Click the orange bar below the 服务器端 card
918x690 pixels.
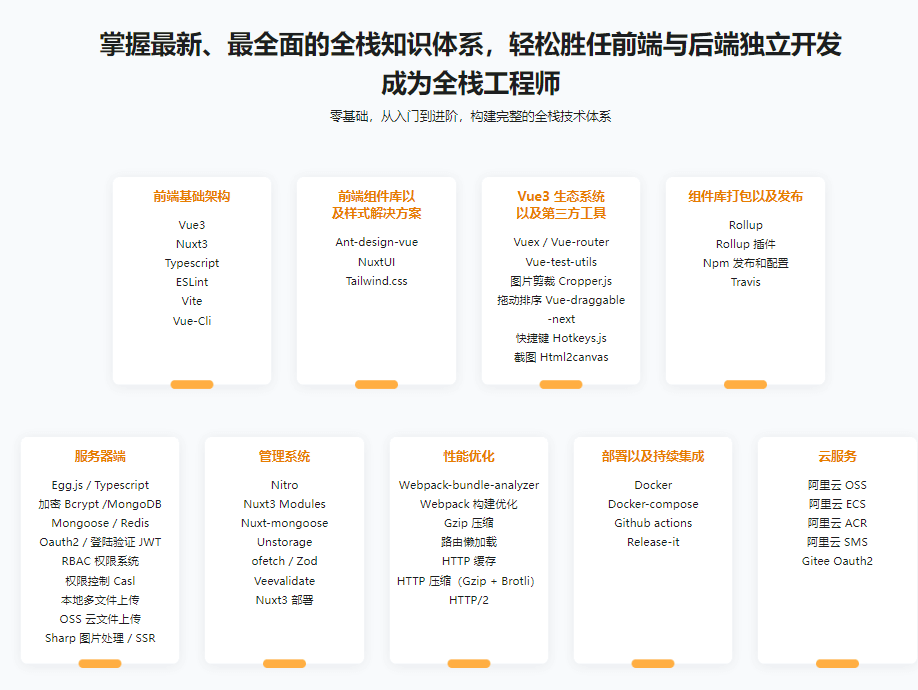pos(100,663)
